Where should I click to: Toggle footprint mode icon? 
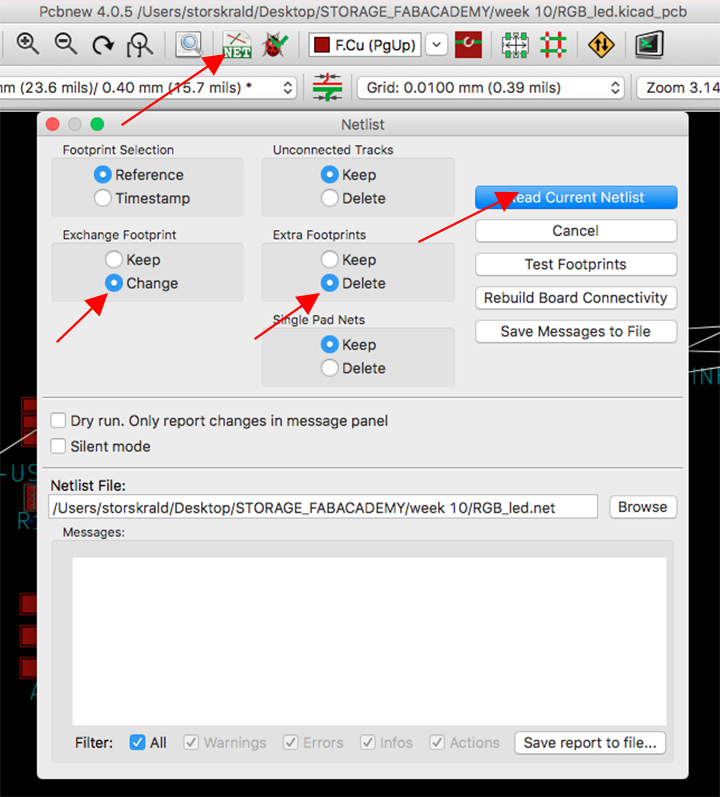[515, 45]
